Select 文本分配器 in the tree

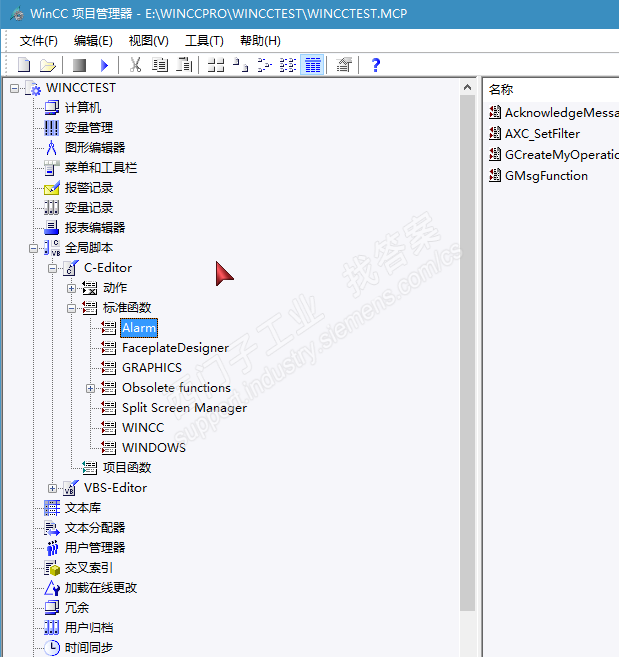[95, 528]
